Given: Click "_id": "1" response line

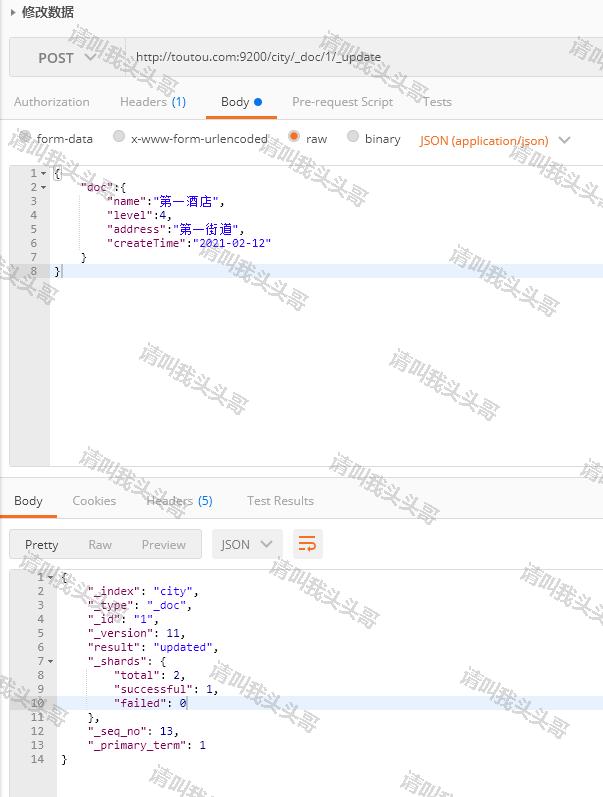Looking at the screenshot, I should 123,619.
